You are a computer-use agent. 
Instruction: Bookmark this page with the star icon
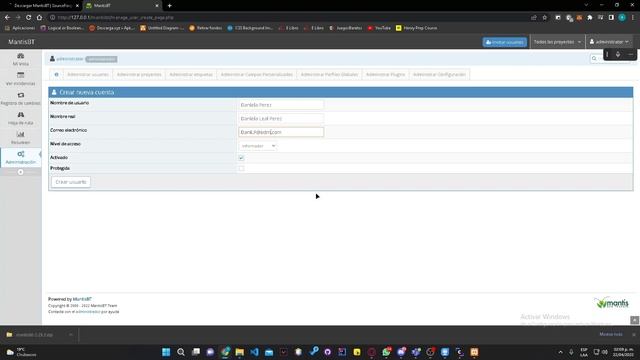(x=544, y=18)
